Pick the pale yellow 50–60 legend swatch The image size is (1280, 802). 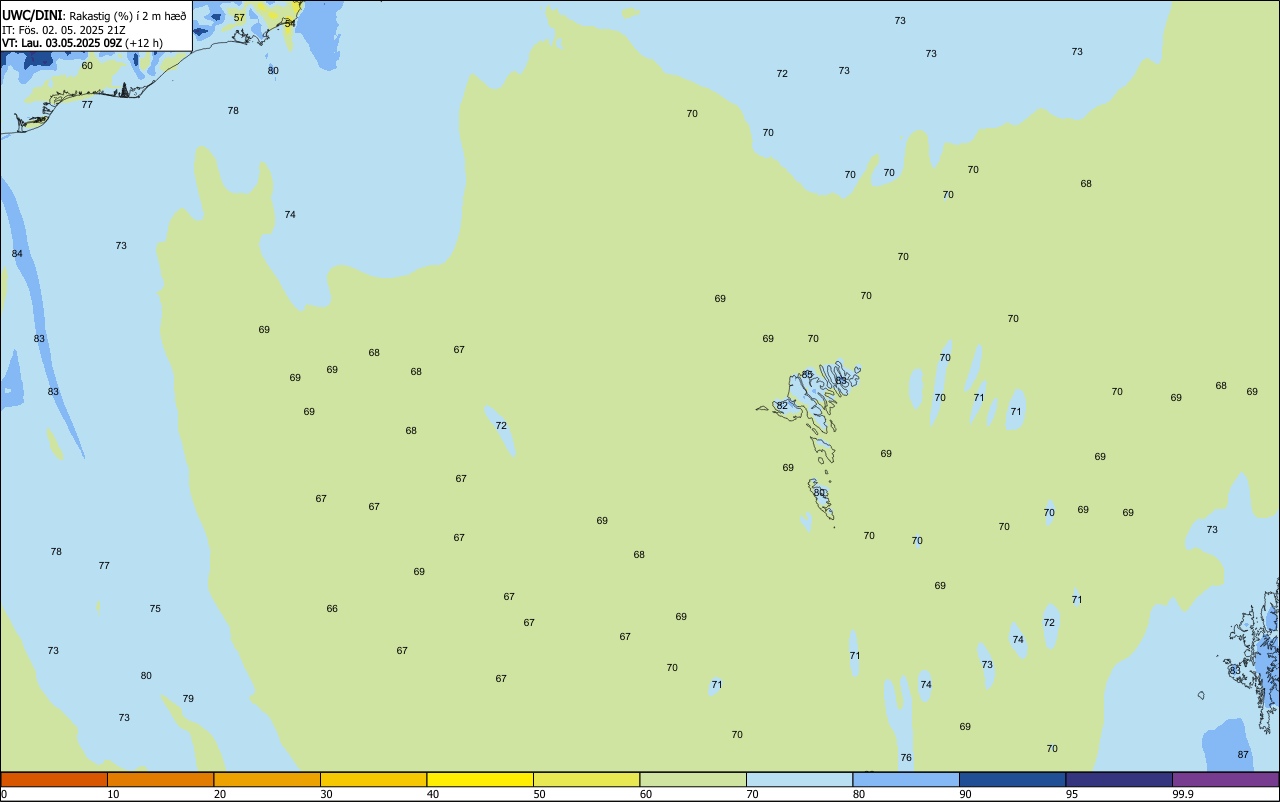[586, 779]
